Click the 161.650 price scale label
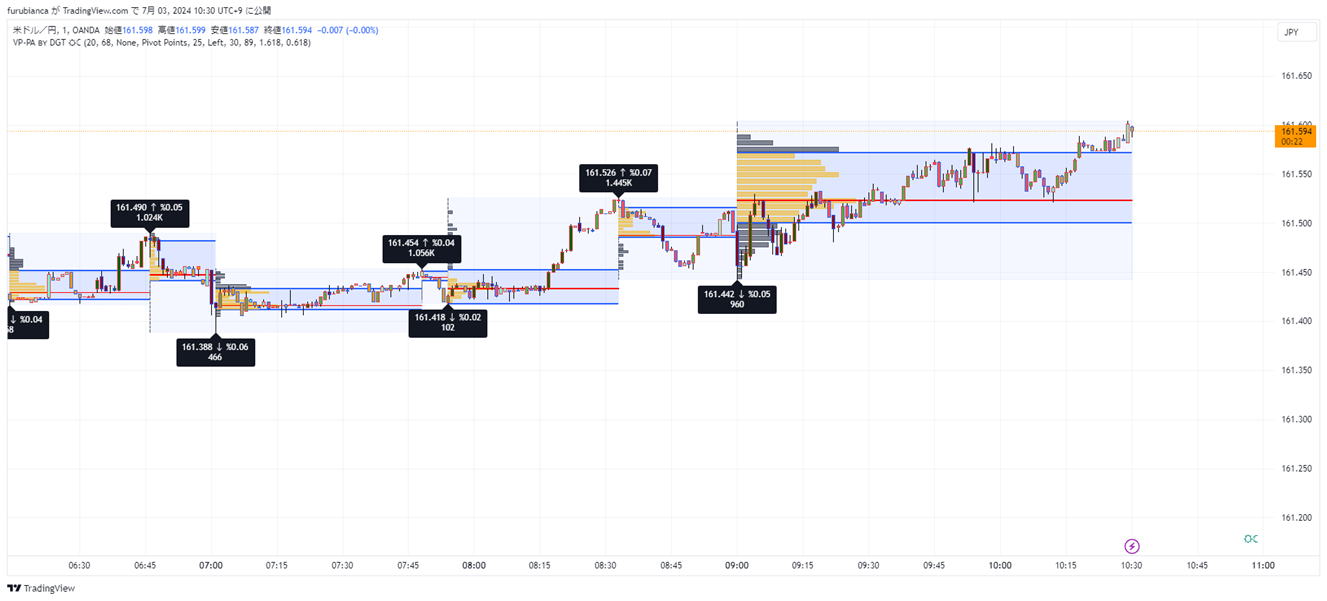The width and height of the screenshot is (1327, 601). click(1296, 76)
